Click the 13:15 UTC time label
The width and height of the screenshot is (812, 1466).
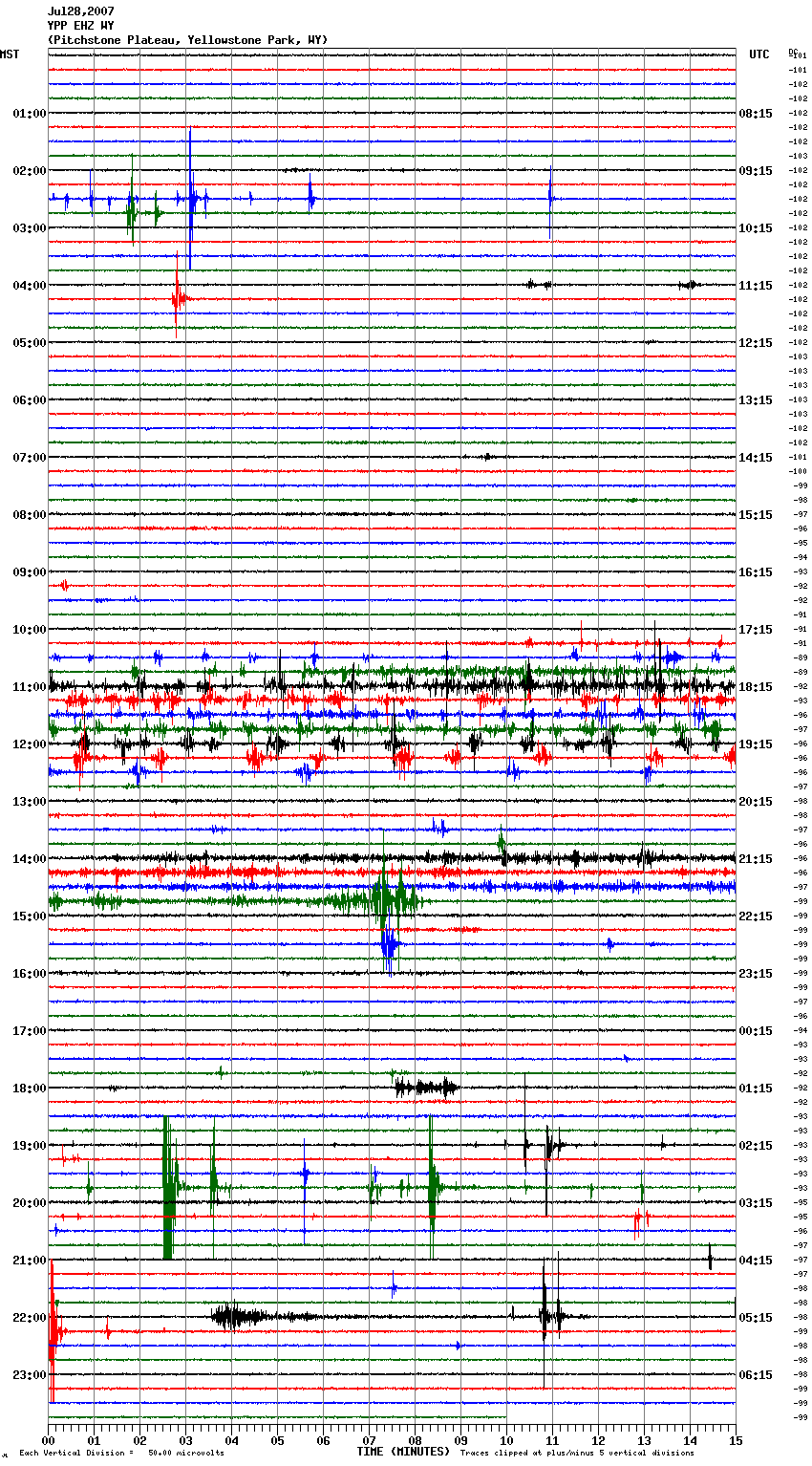pyautogui.click(x=756, y=400)
